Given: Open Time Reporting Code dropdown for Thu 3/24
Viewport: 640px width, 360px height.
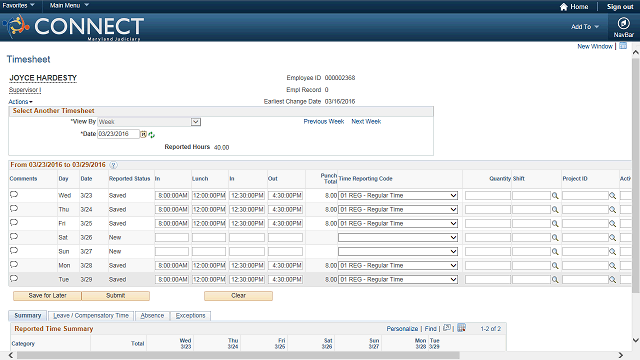Looking at the screenshot, I should [398, 209].
